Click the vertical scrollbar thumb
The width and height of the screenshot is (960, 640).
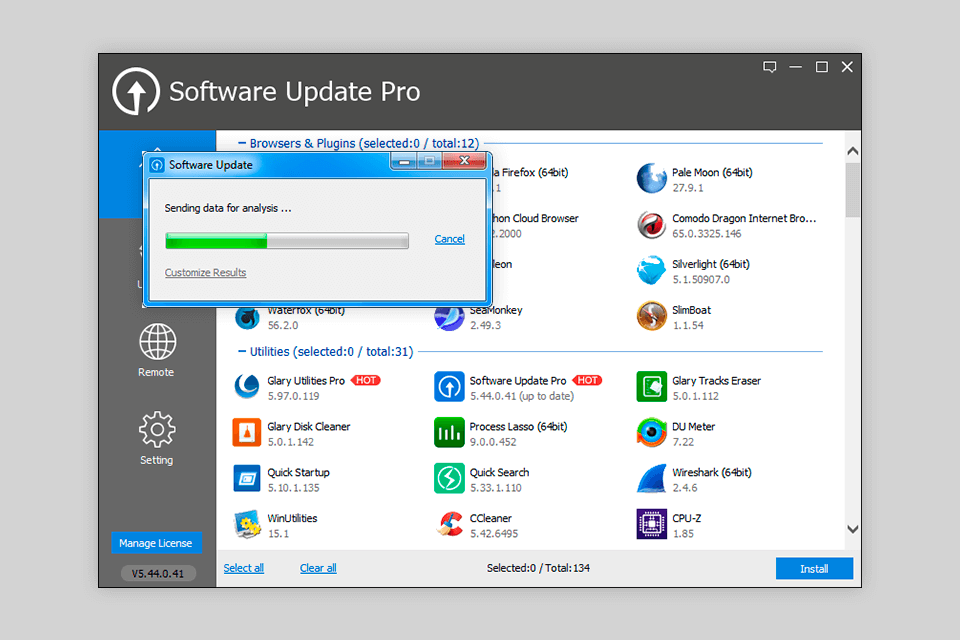[853, 190]
